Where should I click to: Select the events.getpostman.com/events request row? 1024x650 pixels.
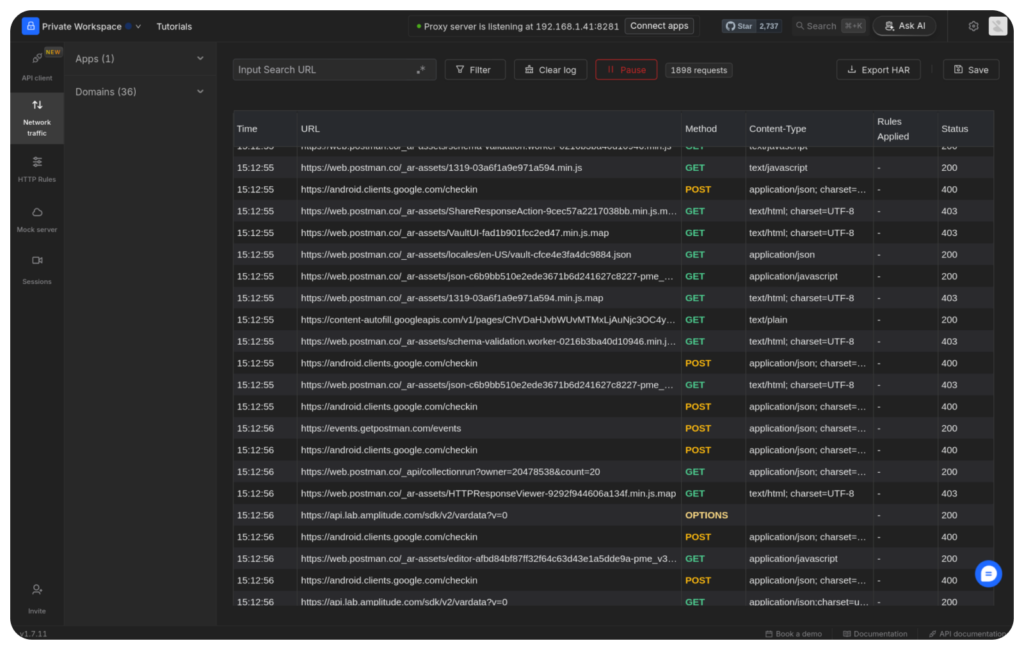pyautogui.click(x=613, y=429)
